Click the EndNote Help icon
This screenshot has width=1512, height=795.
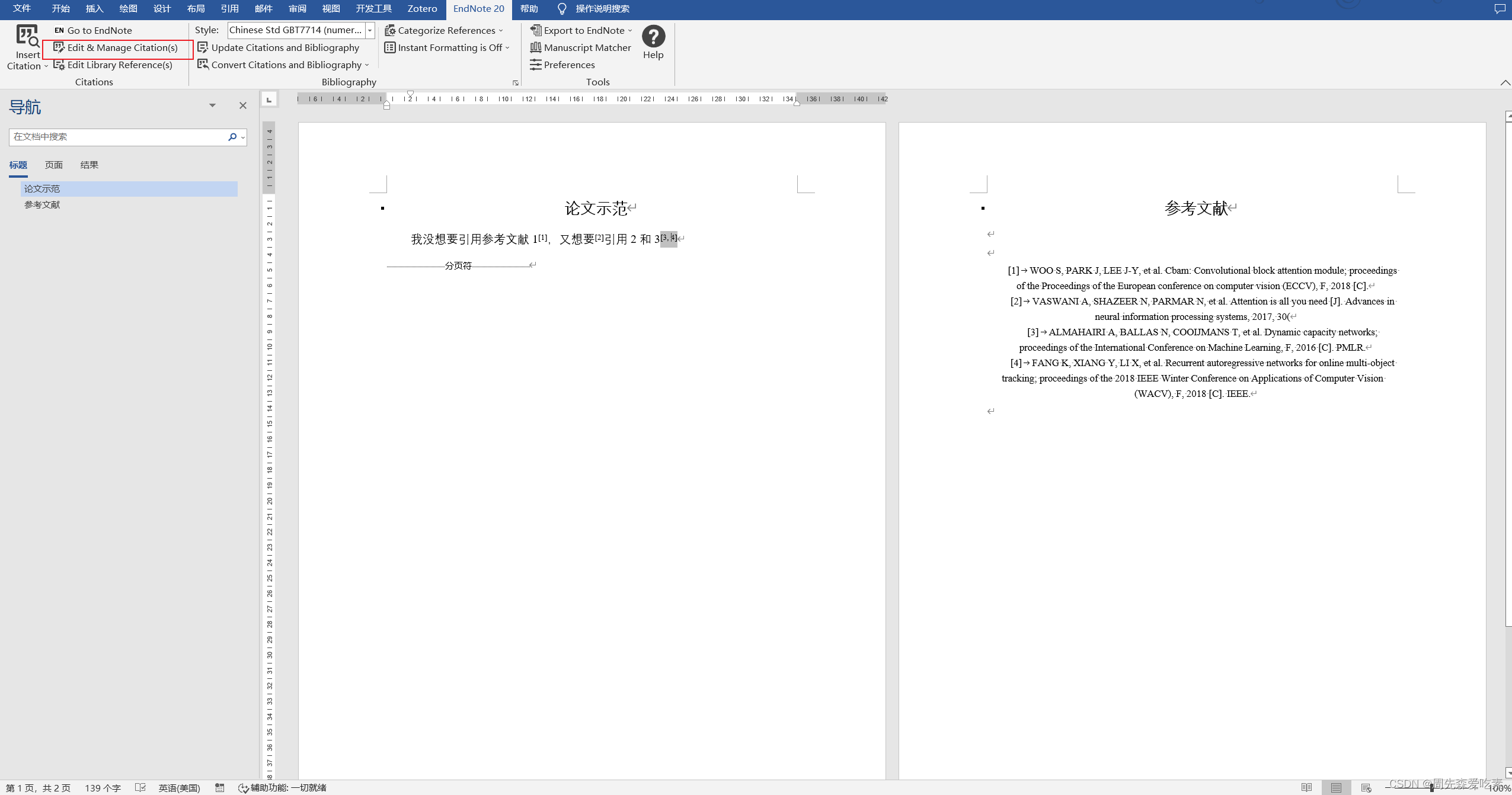pos(653,37)
